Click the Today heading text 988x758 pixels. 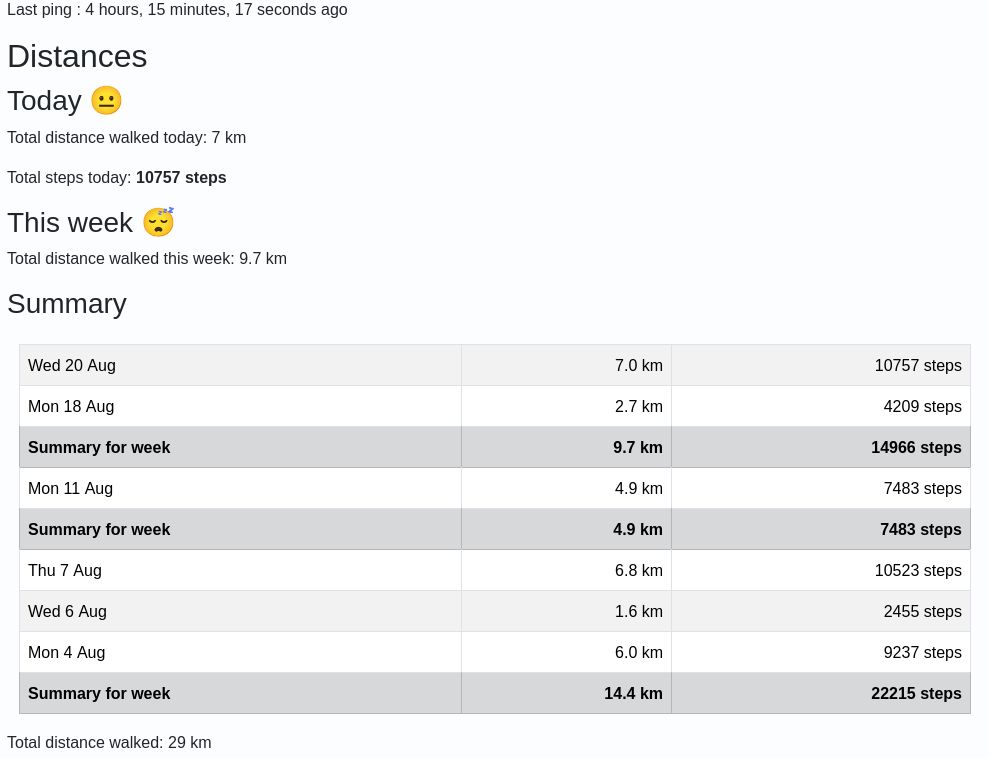45,101
